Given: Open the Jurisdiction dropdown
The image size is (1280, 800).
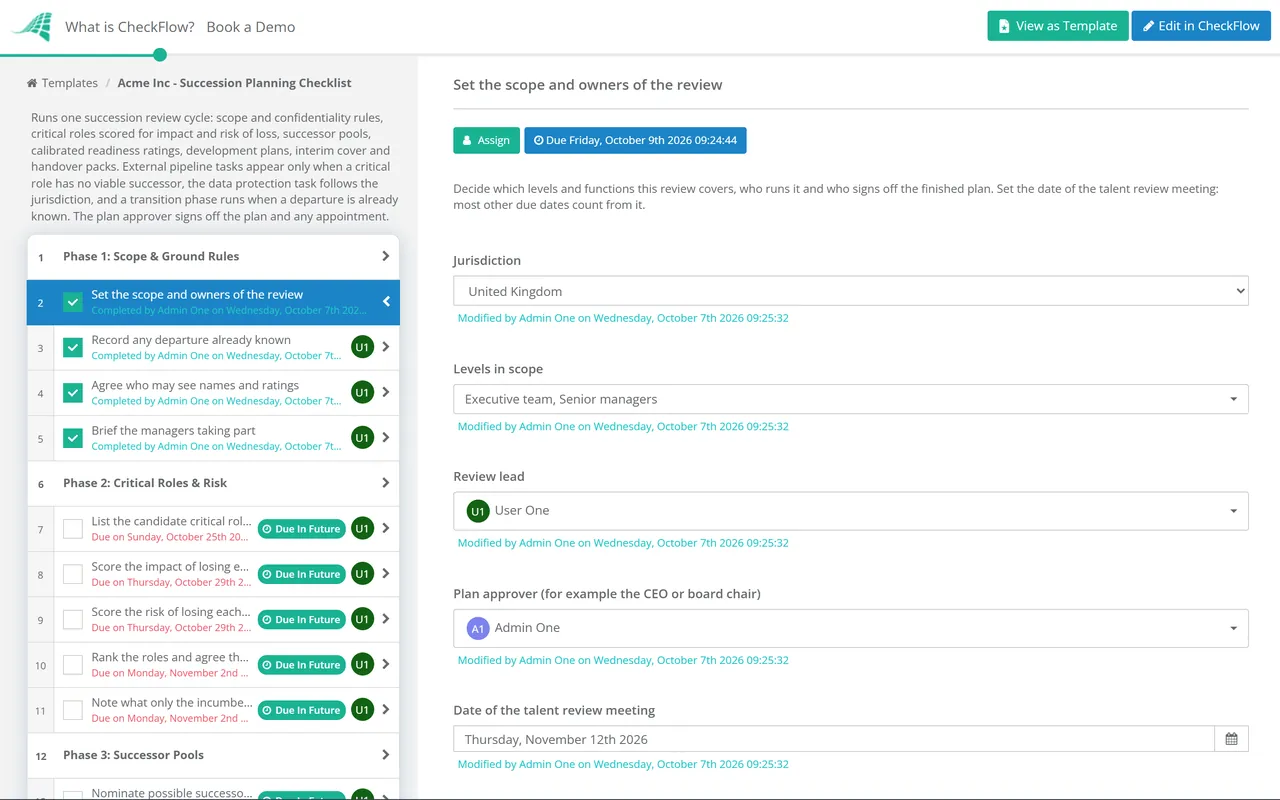Looking at the screenshot, I should (x=851, y=291).
